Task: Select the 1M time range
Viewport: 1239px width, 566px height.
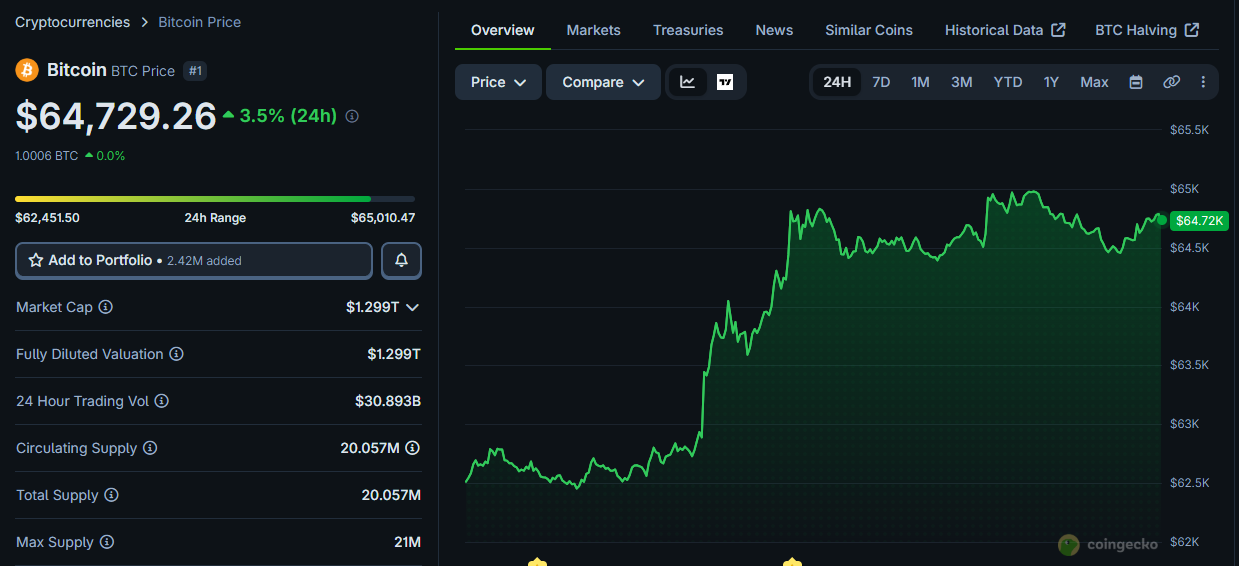Action: coord(920,82)
